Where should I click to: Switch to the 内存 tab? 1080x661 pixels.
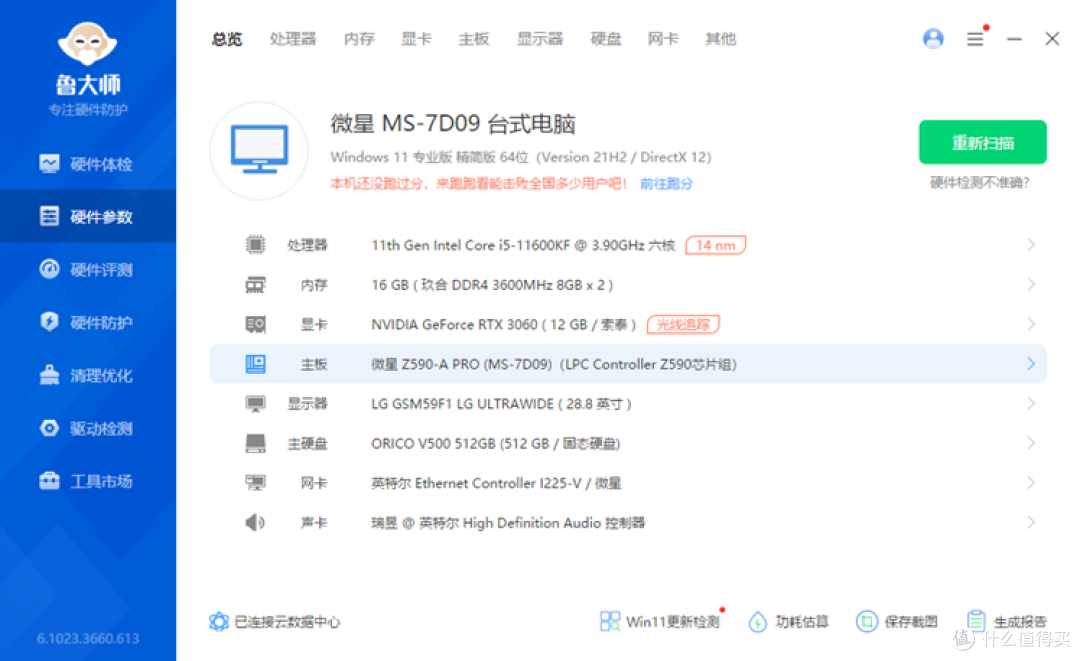(x=359, y=39)
